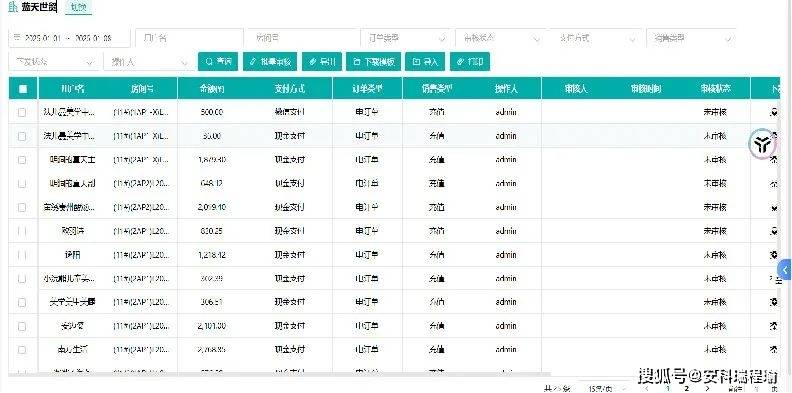The height and width of the screenshot is (393, 792).
Task: Open the 下发状态 filter dropdown
Action: (54, 62)
